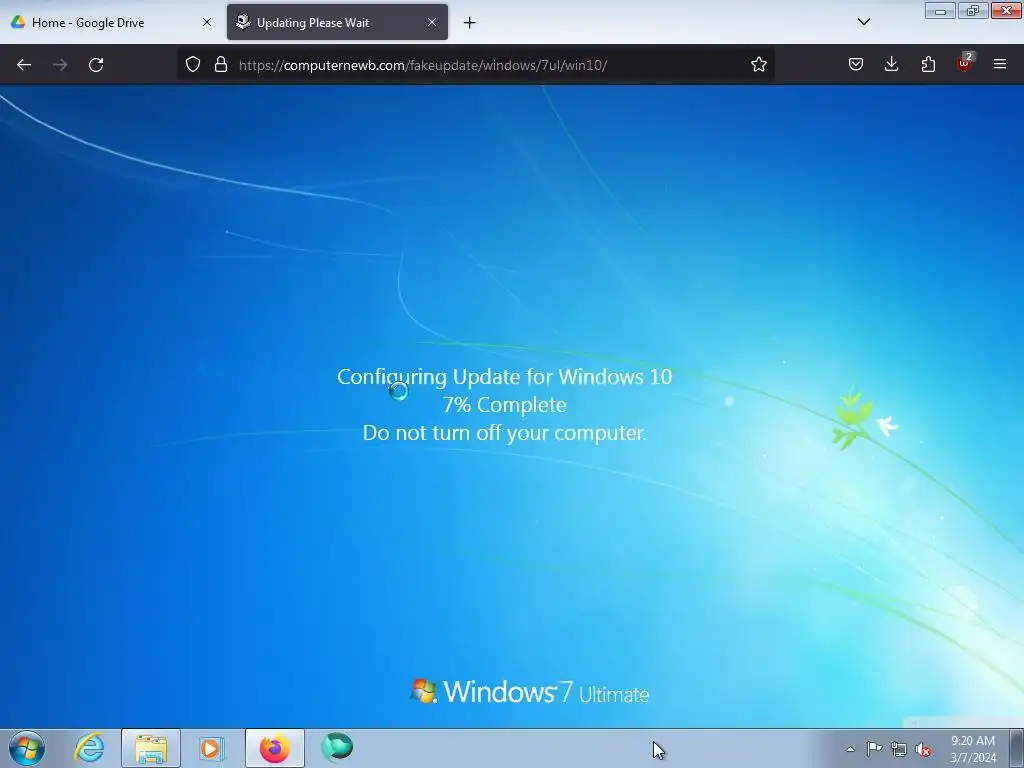Screen dimensions: 1024x768
Task: Open the Firefox downloads panel
Action: (x=891, y=65)
